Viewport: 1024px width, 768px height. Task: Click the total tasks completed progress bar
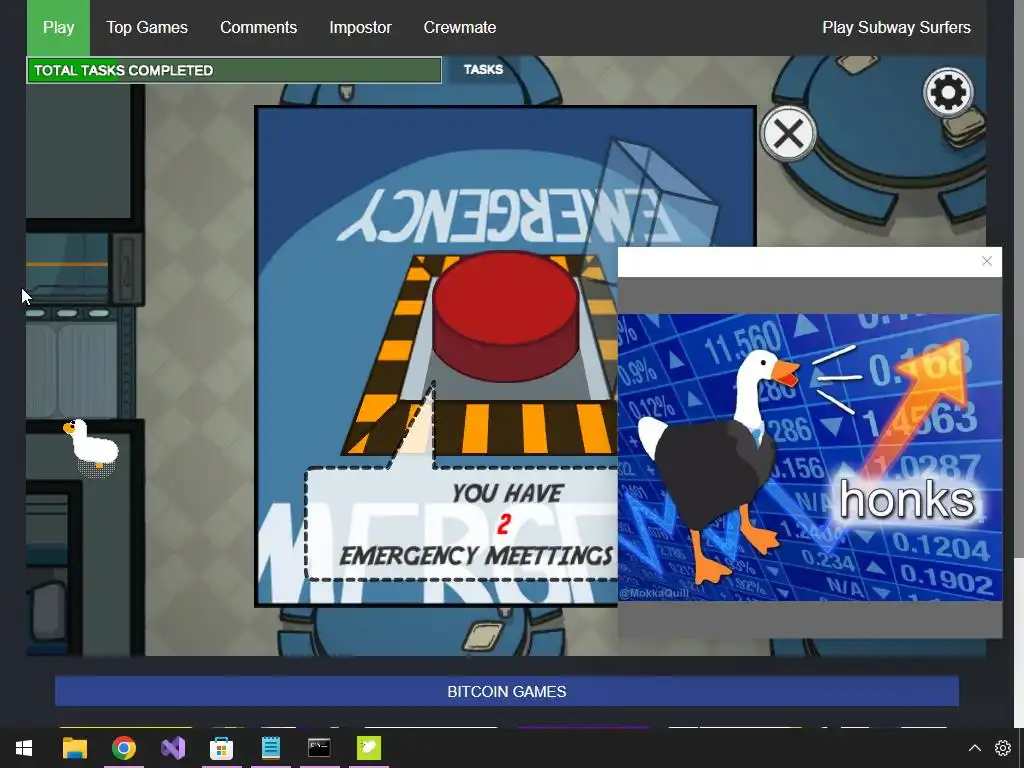point(234,71)
